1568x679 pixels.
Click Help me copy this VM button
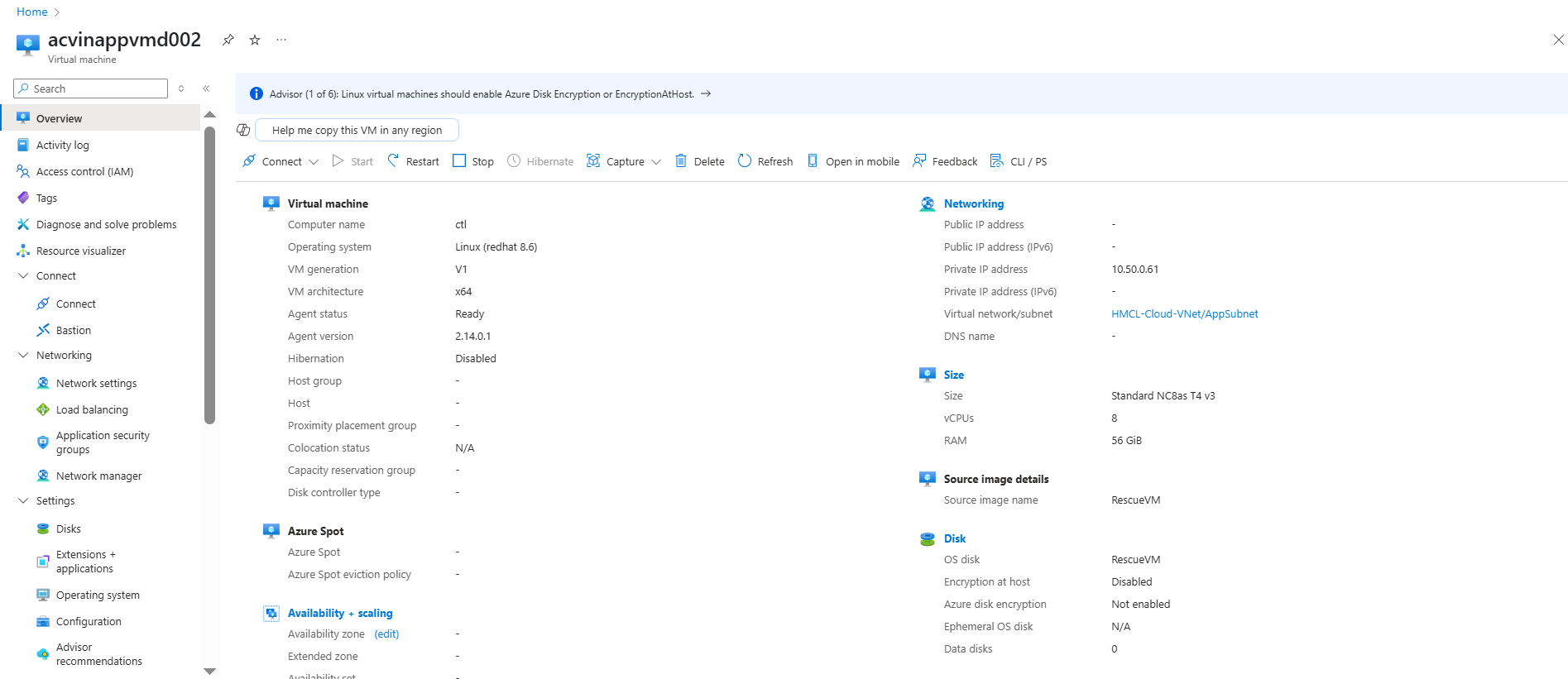pos(357,131)
